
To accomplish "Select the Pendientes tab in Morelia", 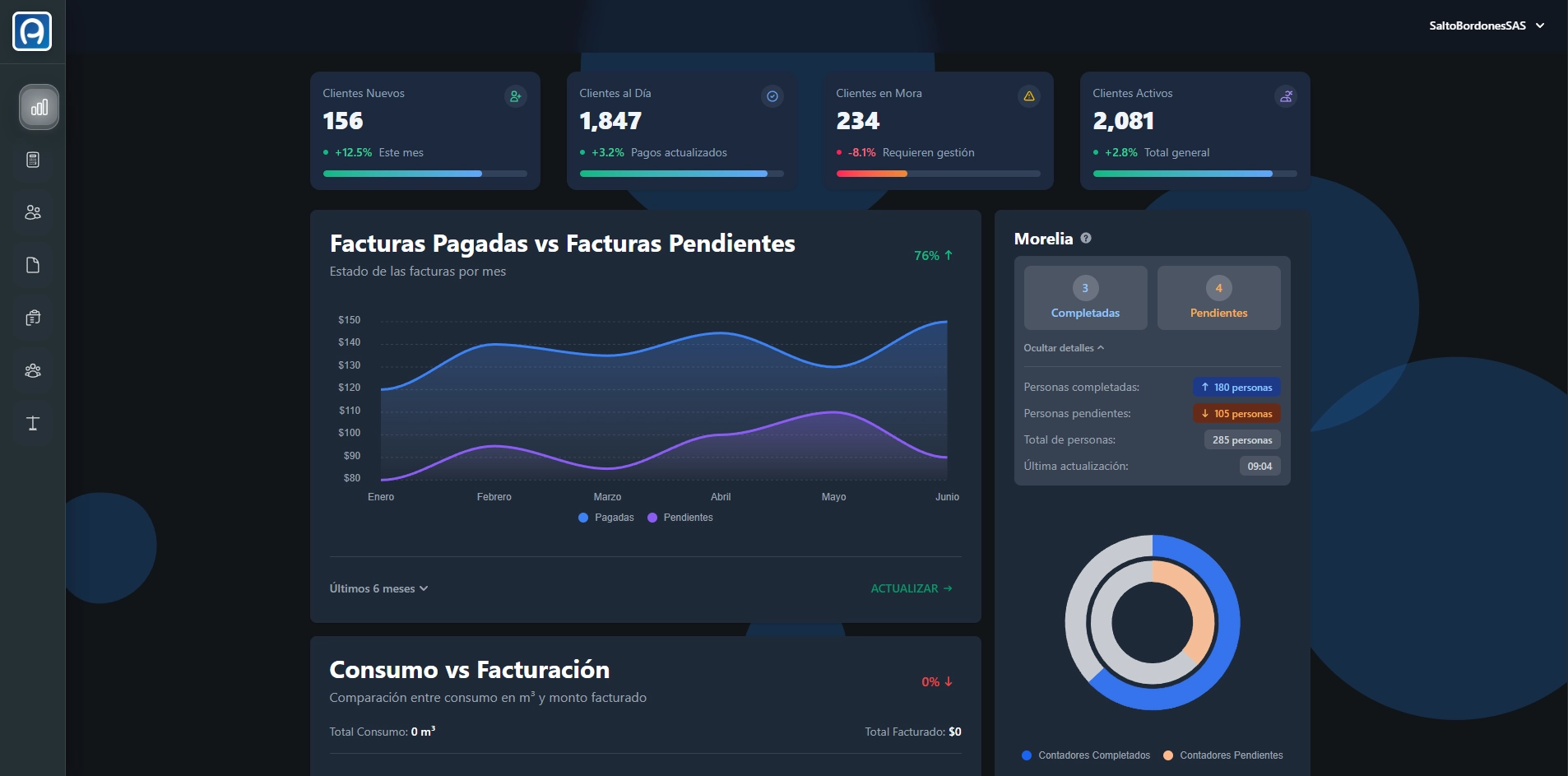I will coord(1218,298).
